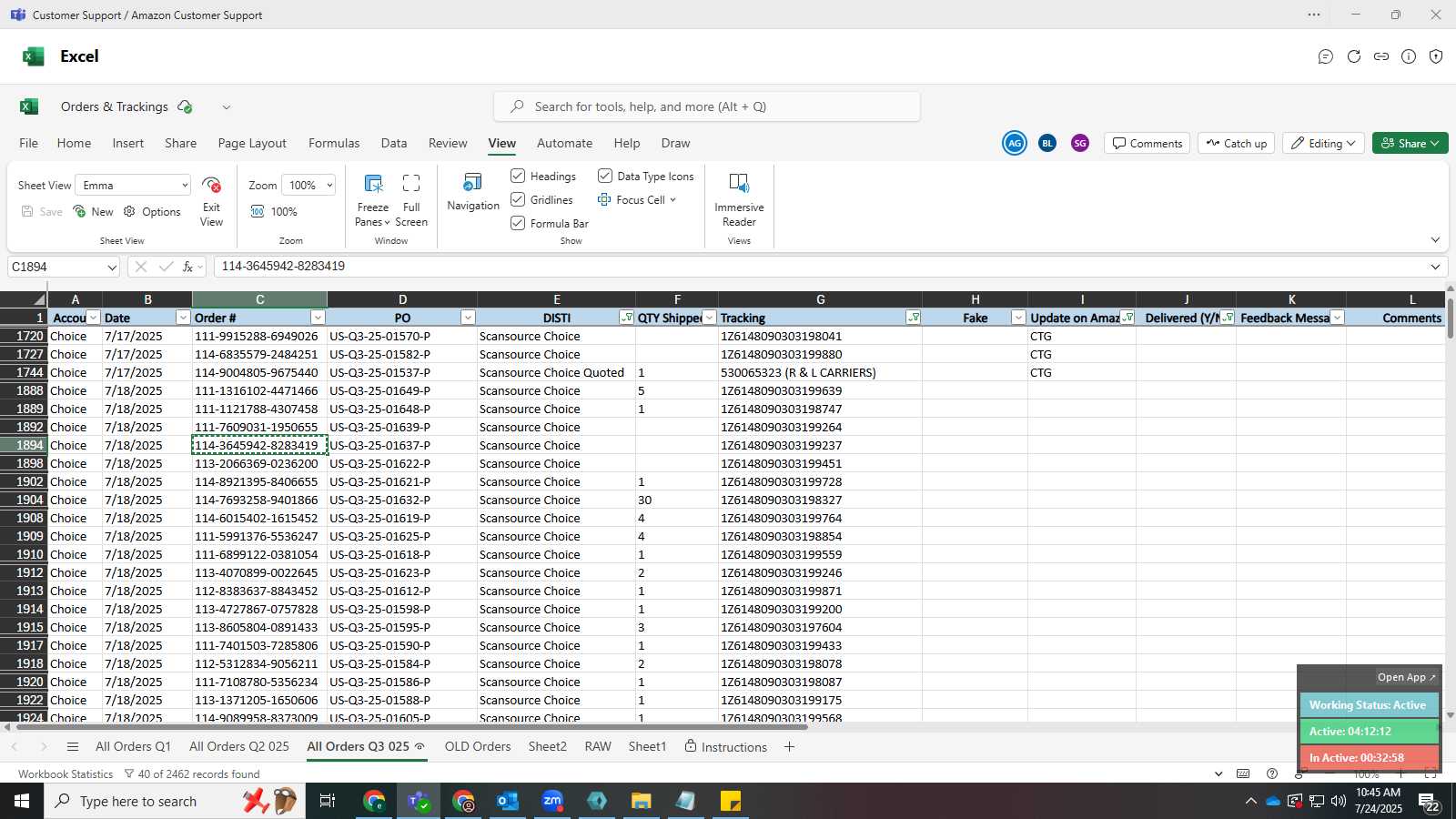Click Open App in tracker widget

(1406, 677)
